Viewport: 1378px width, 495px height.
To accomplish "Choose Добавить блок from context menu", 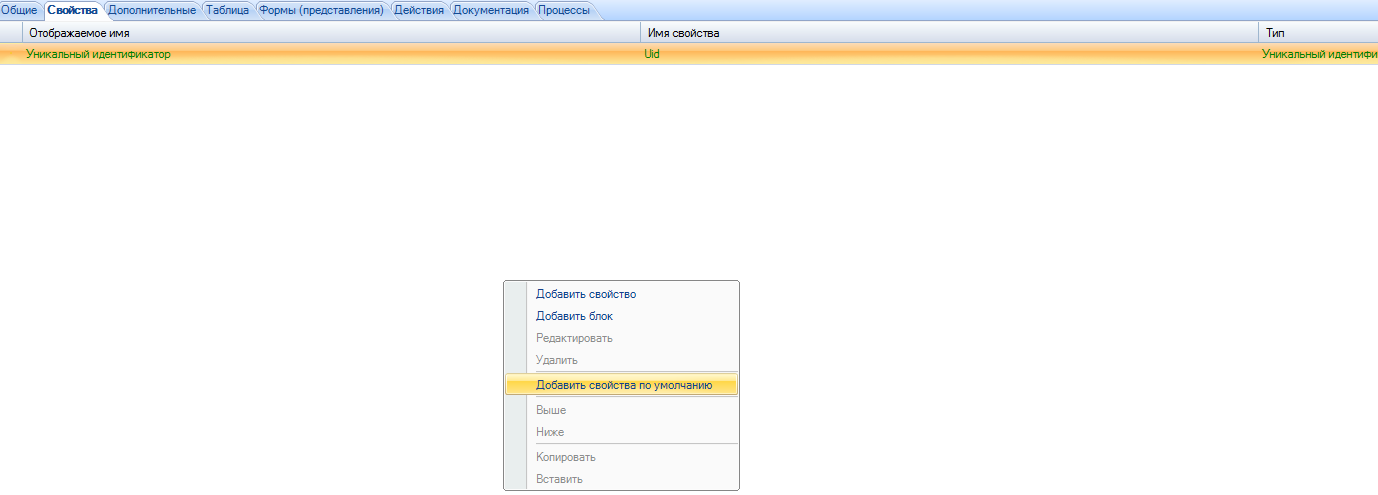I will point(621,316).
